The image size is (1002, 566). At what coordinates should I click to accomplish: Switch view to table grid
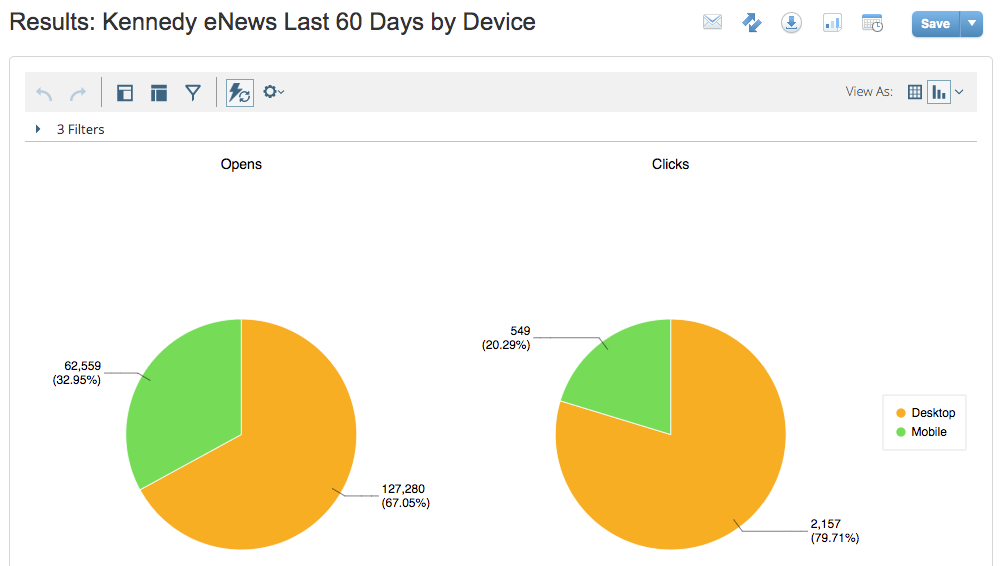pyautogui.click(x=914, y=92)
